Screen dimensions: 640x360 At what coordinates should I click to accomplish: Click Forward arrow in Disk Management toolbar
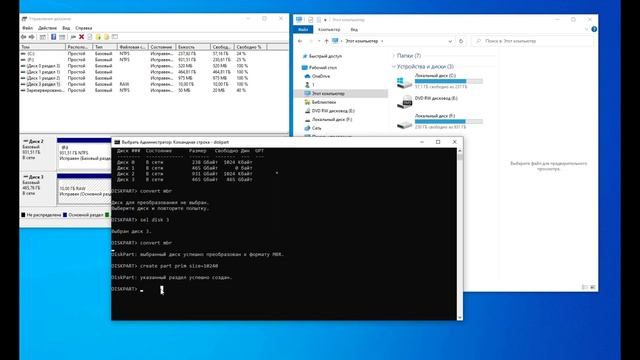[31, 37]
